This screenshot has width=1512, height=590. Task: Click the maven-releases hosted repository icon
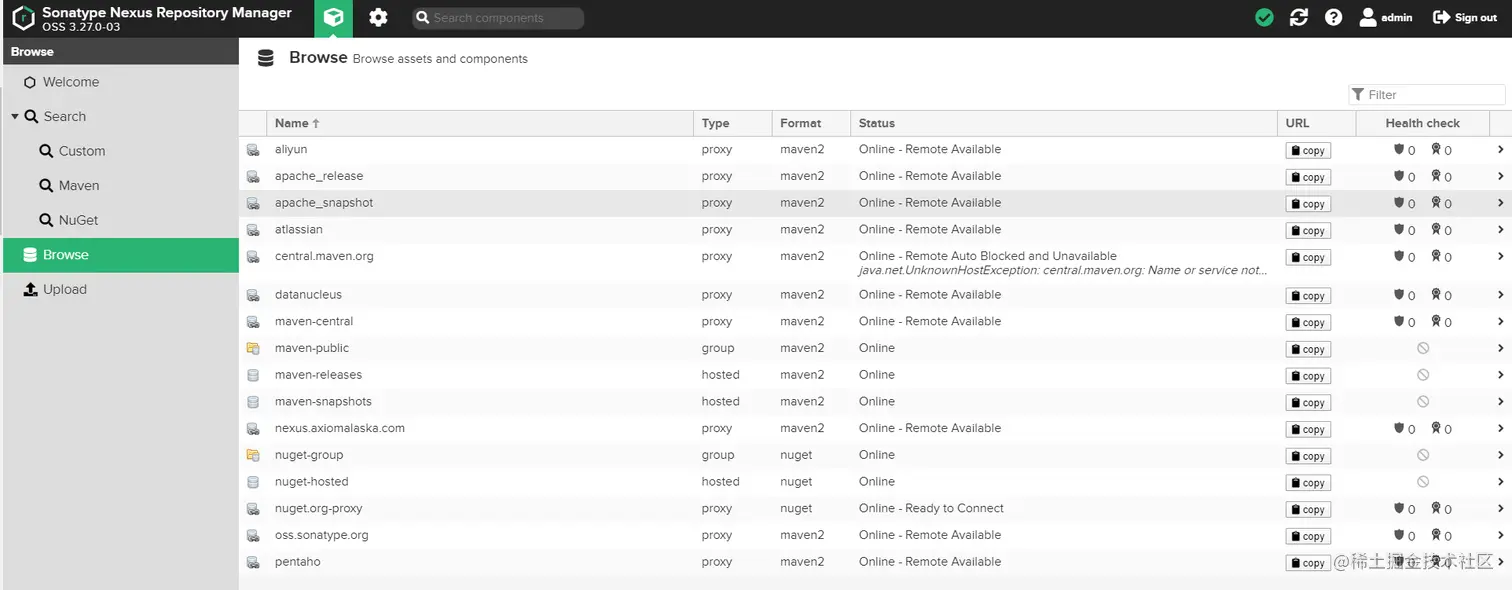pos(253,375)
